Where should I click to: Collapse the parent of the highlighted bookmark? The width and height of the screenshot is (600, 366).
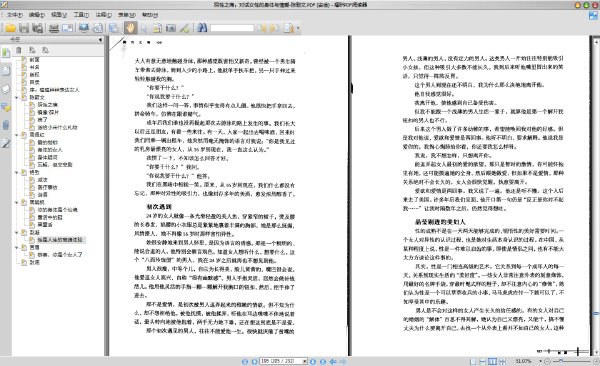tap(16, 232)
